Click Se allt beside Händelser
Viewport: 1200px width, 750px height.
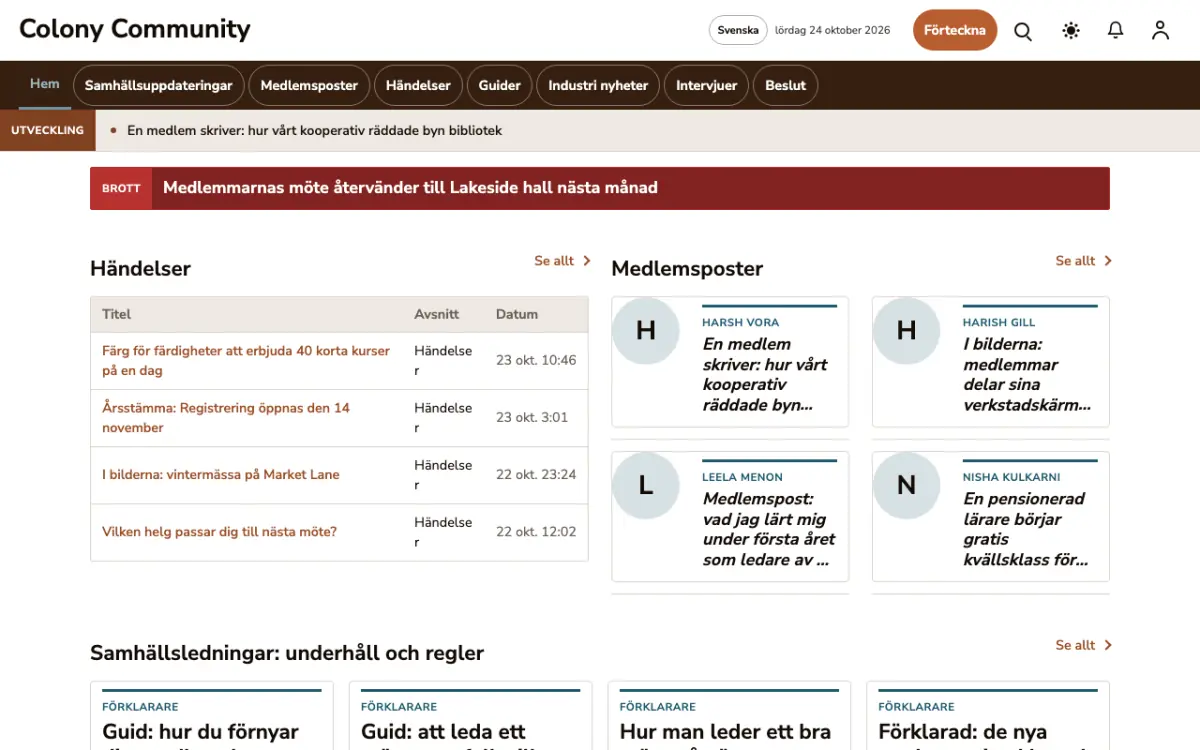pos(563,261)
